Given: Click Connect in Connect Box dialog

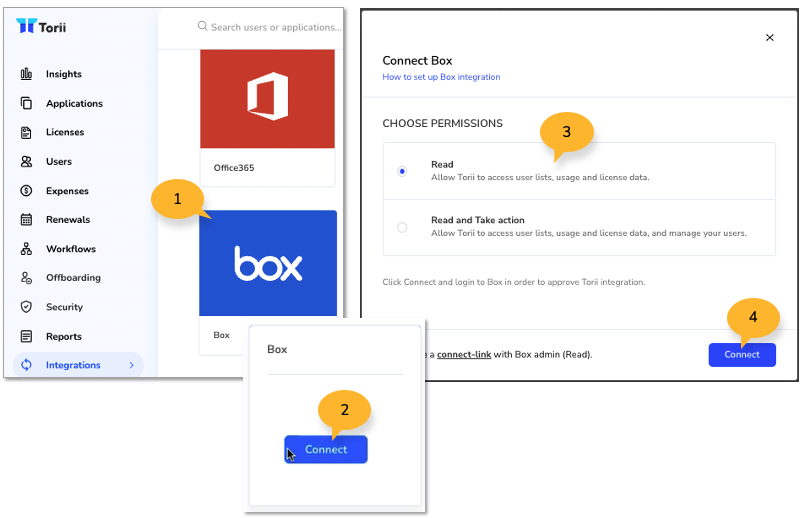Looking at the screenshot, I should pos(742,355).
